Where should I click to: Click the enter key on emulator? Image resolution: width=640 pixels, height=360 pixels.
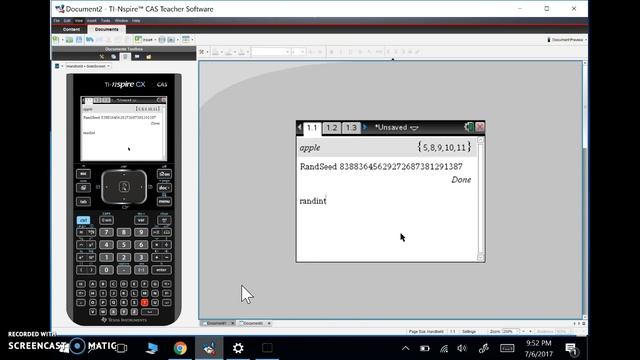[x=161, y=270]
